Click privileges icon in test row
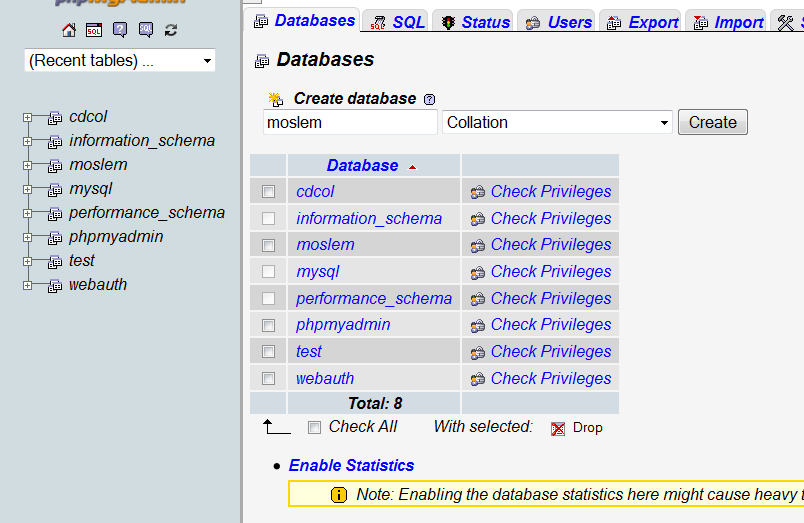This screenshot has height=523, width=804. (478, 352)
